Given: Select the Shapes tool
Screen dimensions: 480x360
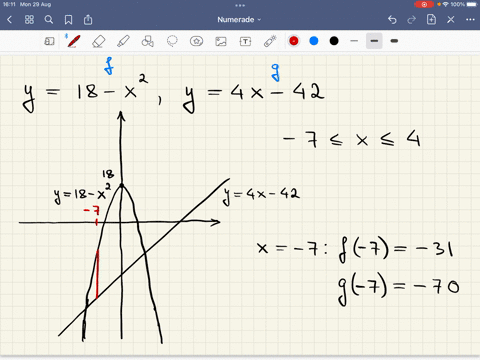Looking at the screenshot, I should [147, 41].
